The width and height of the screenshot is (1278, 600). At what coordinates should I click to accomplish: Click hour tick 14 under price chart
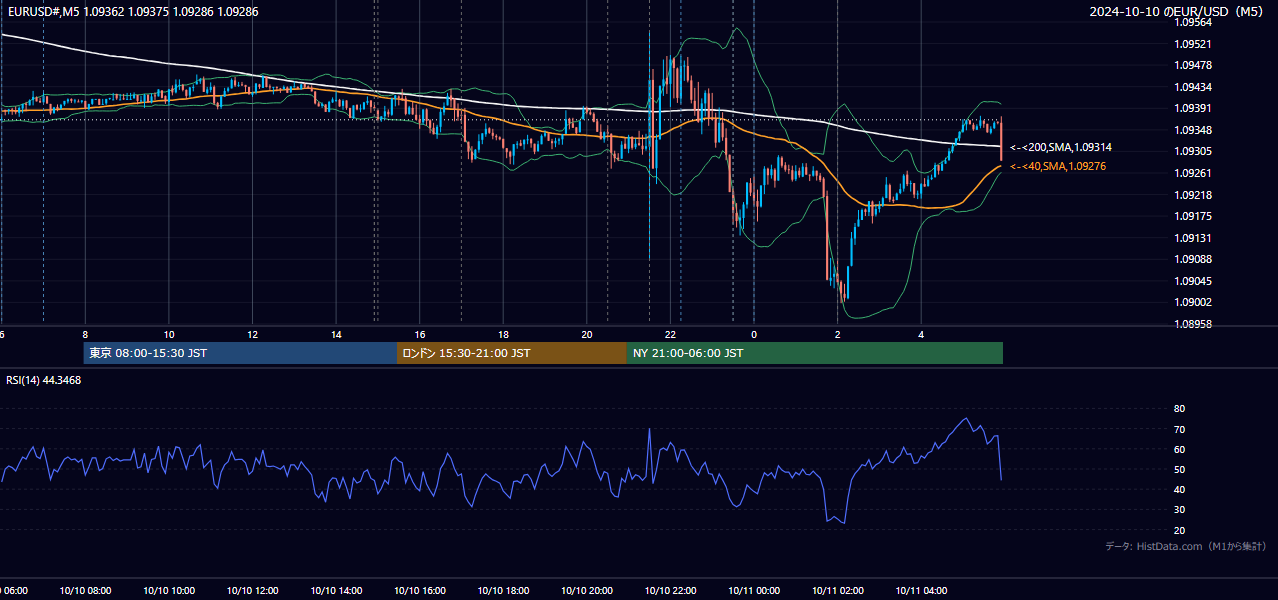(x=336, y=334)
